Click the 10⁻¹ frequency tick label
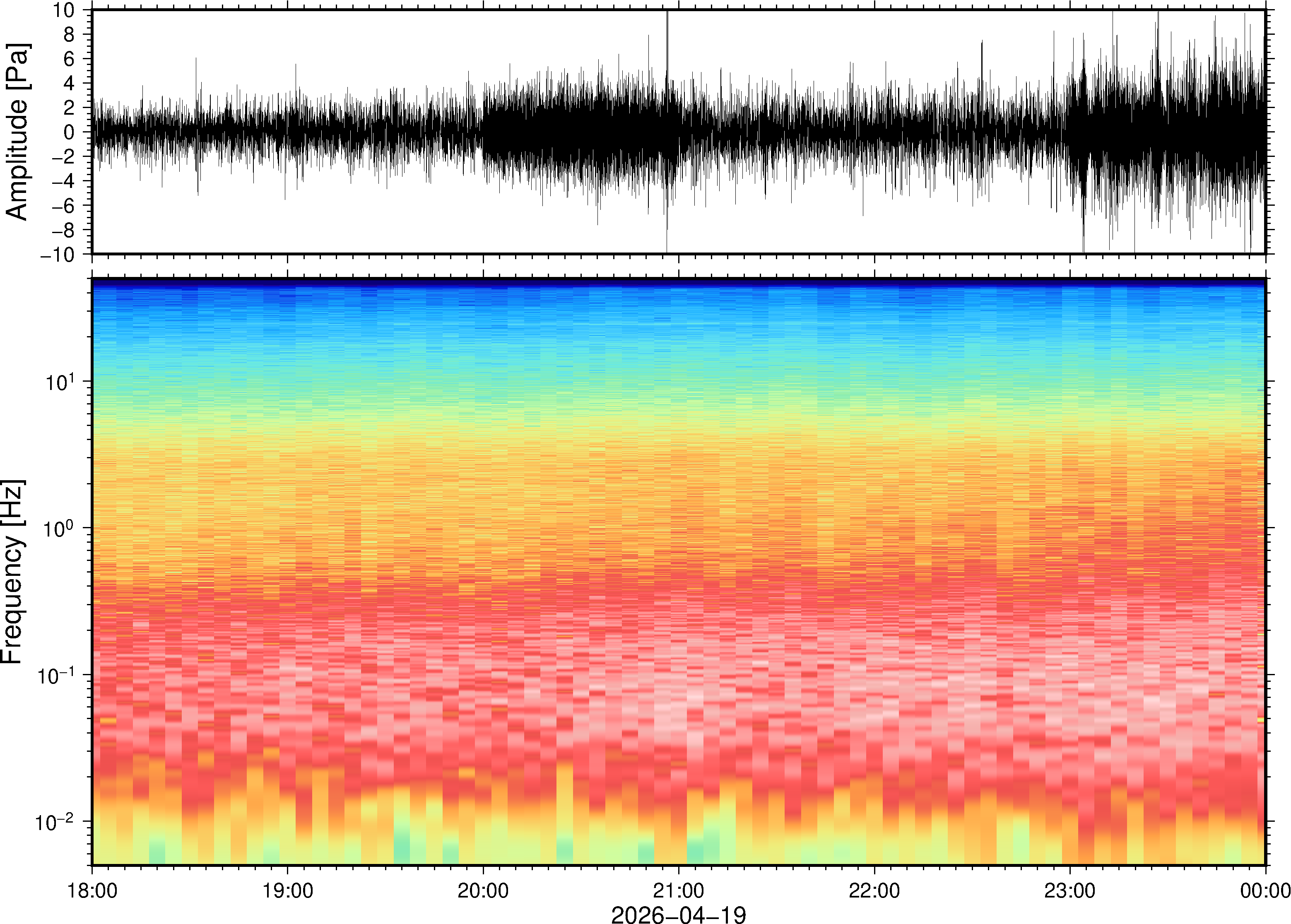The height and width of the screenshot is (924, 1291). point(56,675)
